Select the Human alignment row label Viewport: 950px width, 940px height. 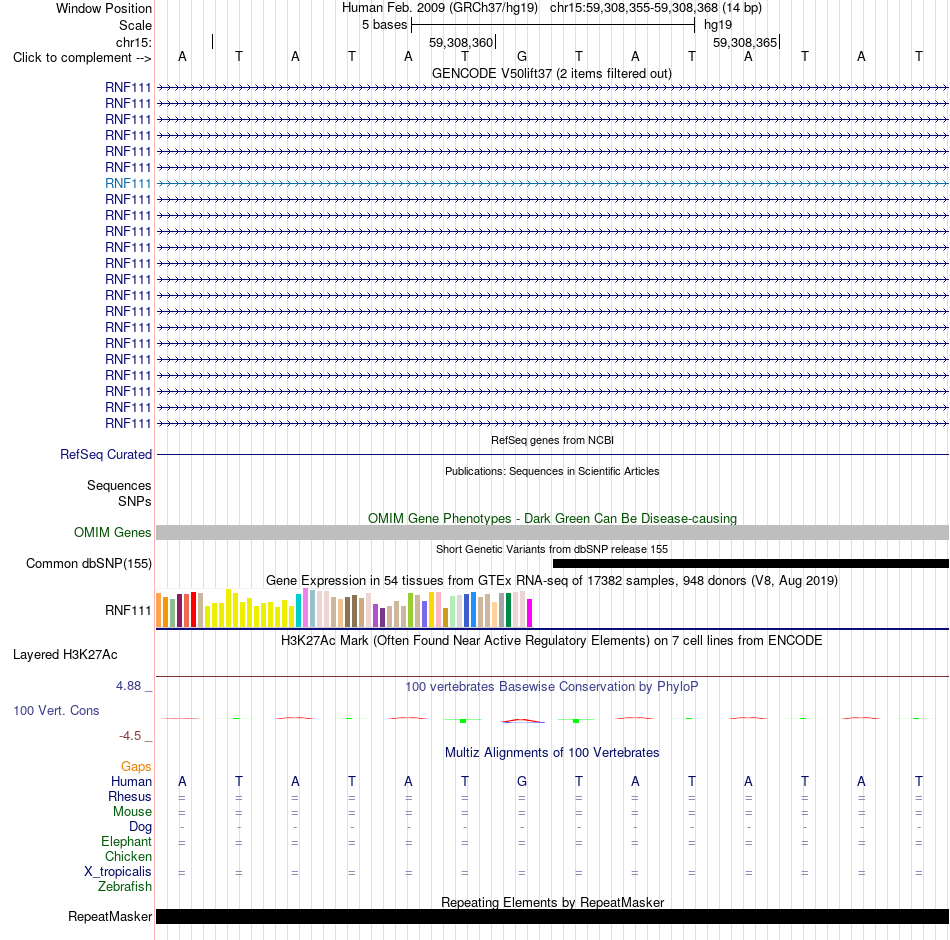coord(131,782)
